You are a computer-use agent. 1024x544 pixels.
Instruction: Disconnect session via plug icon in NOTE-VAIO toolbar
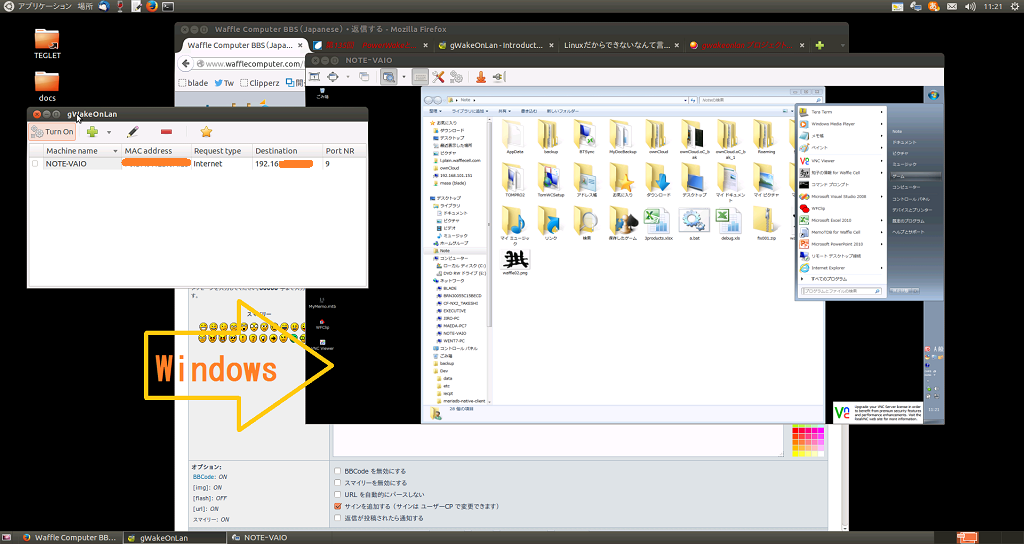coord(499,77)
